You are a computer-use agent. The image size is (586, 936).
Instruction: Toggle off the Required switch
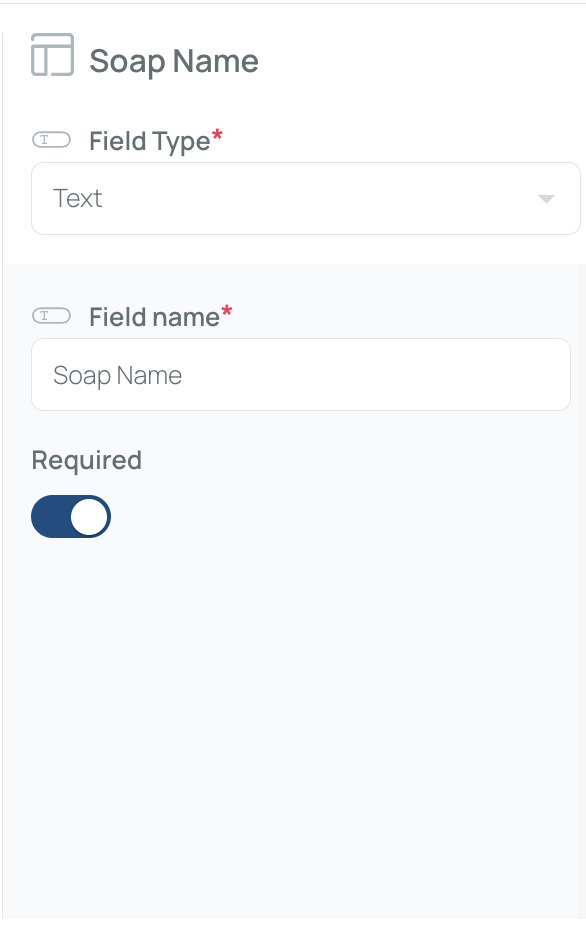click(x=71, y=516)
